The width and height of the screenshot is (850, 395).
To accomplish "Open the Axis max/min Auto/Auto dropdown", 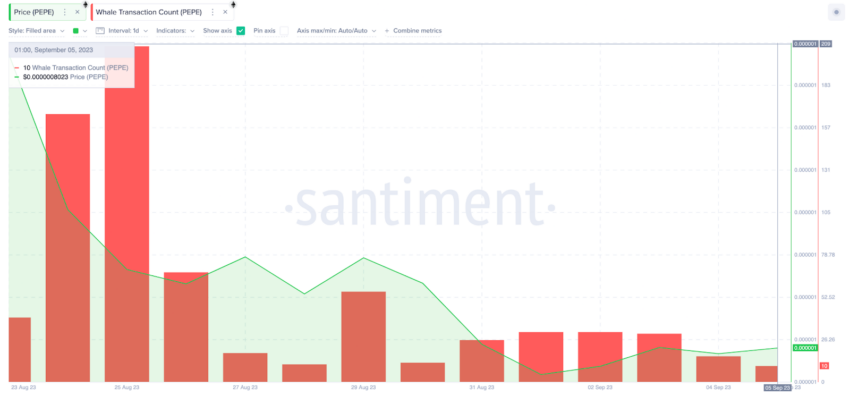I will [x=336, y=31].
